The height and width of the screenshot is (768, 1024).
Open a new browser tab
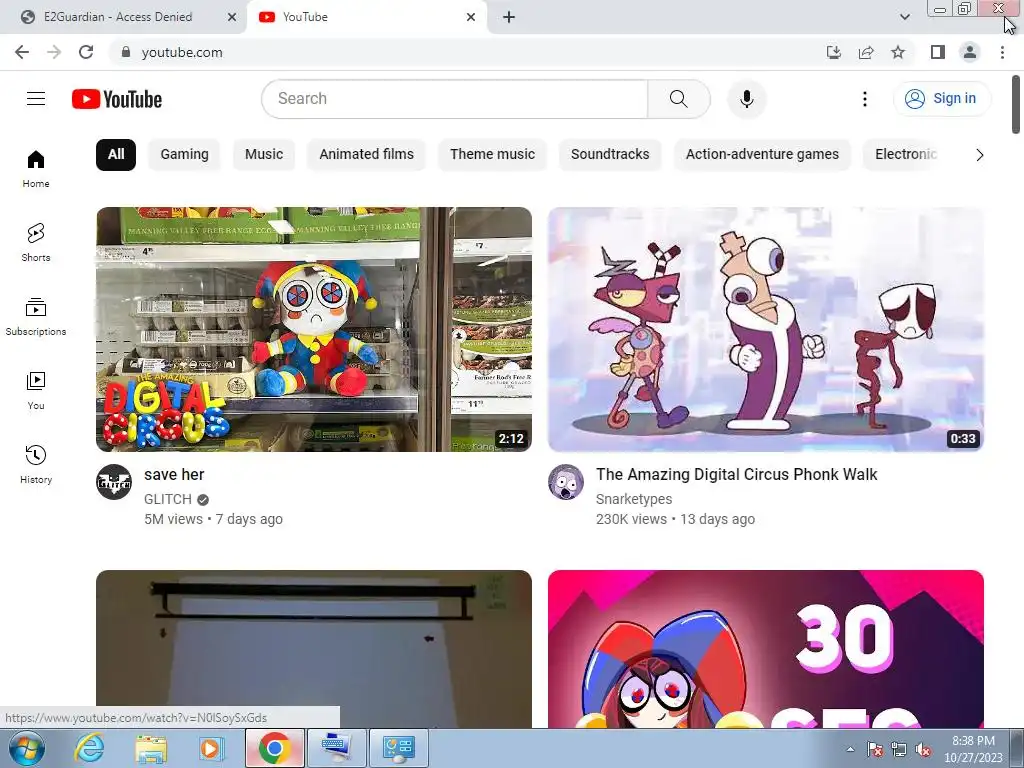tap(509, 17)
